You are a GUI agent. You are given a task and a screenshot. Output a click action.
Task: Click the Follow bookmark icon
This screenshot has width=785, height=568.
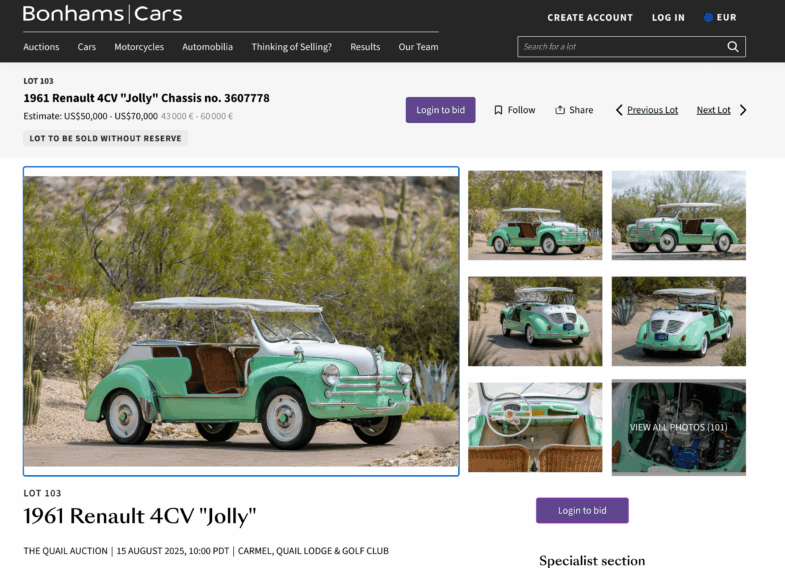(x=498, y=110)
